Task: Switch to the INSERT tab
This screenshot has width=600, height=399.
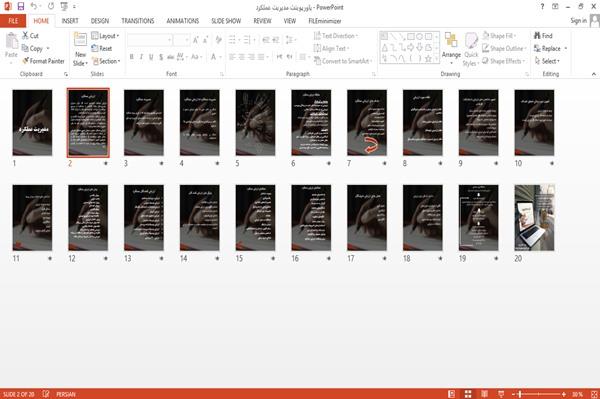Action: (70, 21)
